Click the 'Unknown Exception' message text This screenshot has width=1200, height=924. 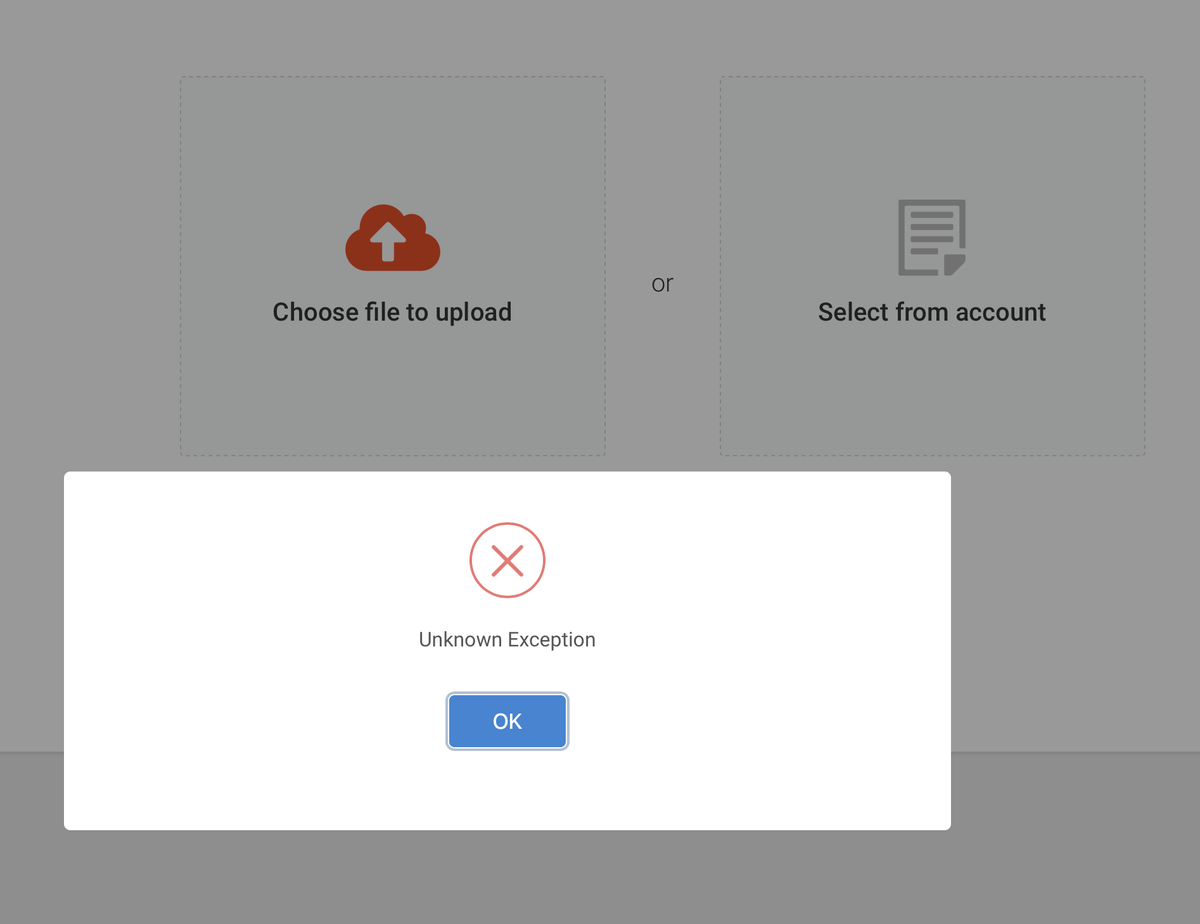[x=507, y=639]
